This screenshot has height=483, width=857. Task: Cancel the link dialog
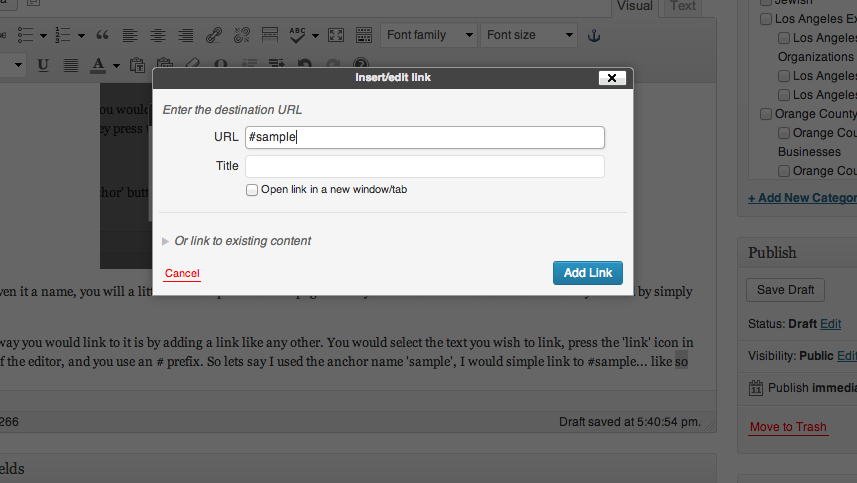pyautogui.click(x=182, y=273)
